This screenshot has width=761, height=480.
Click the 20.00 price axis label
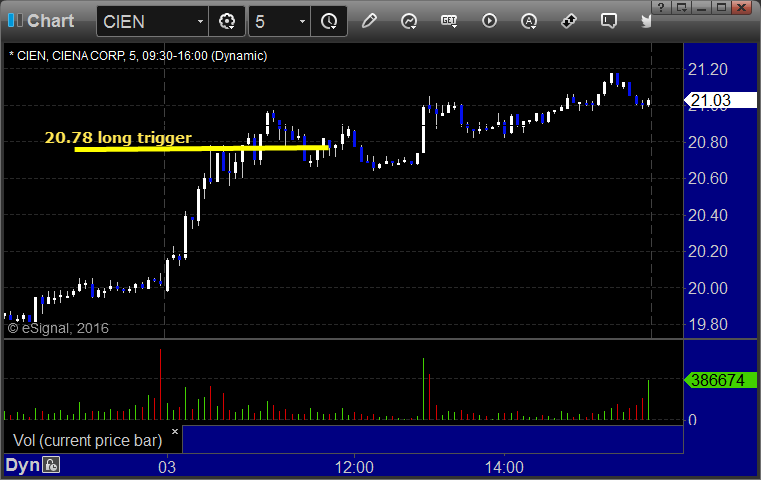pos(708,288)
